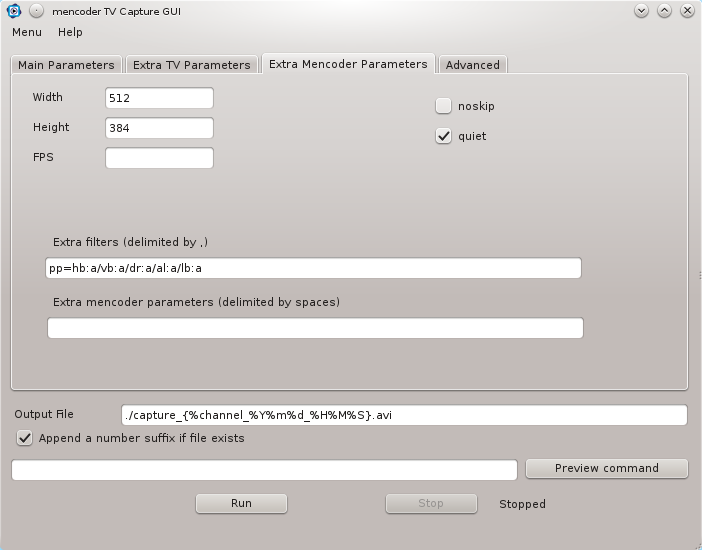The image size is (702, 550).
Task: Toggle Append a number suffix checkbox
Action: tap(25, 438)
